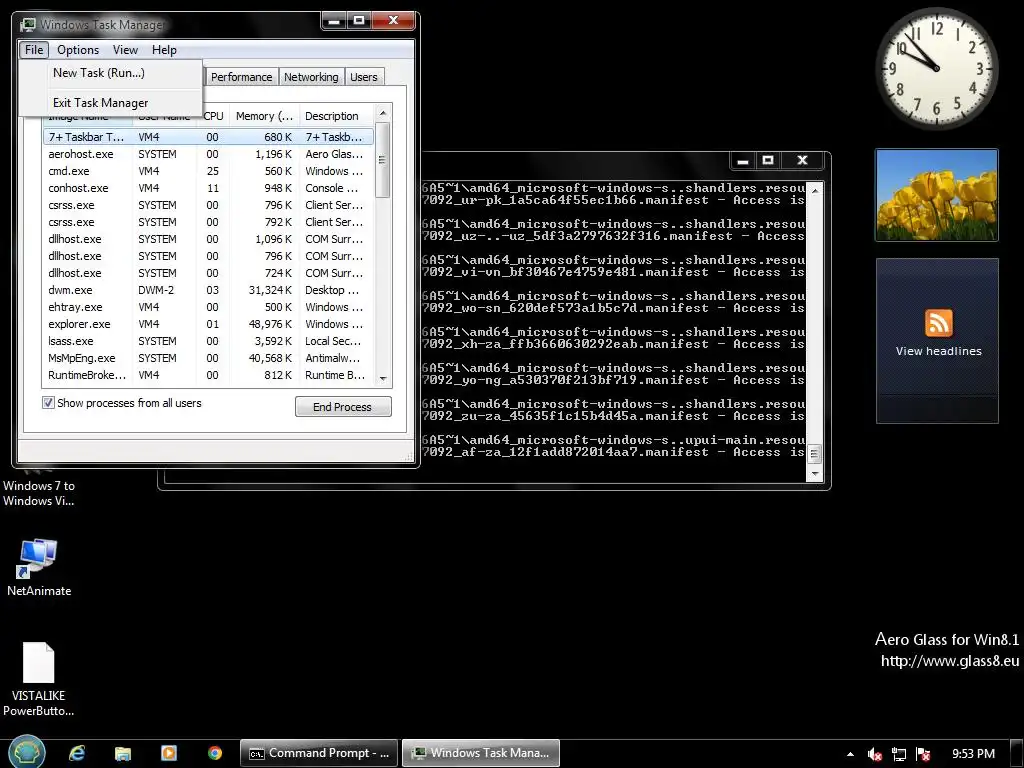1024x768 pixels.
Task: Click the analog clock gadget
Action: point(936,68)
